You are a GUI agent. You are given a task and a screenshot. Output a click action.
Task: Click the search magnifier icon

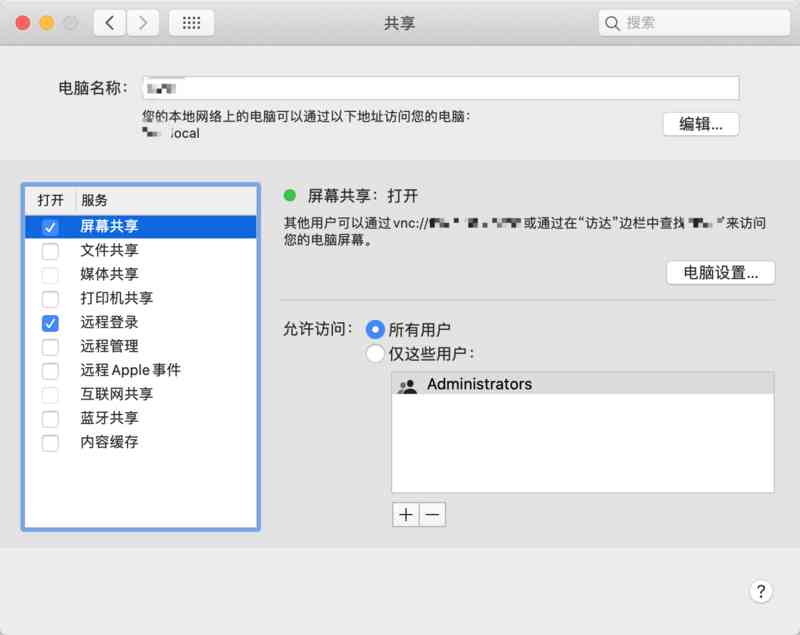(x=613, y=22)
